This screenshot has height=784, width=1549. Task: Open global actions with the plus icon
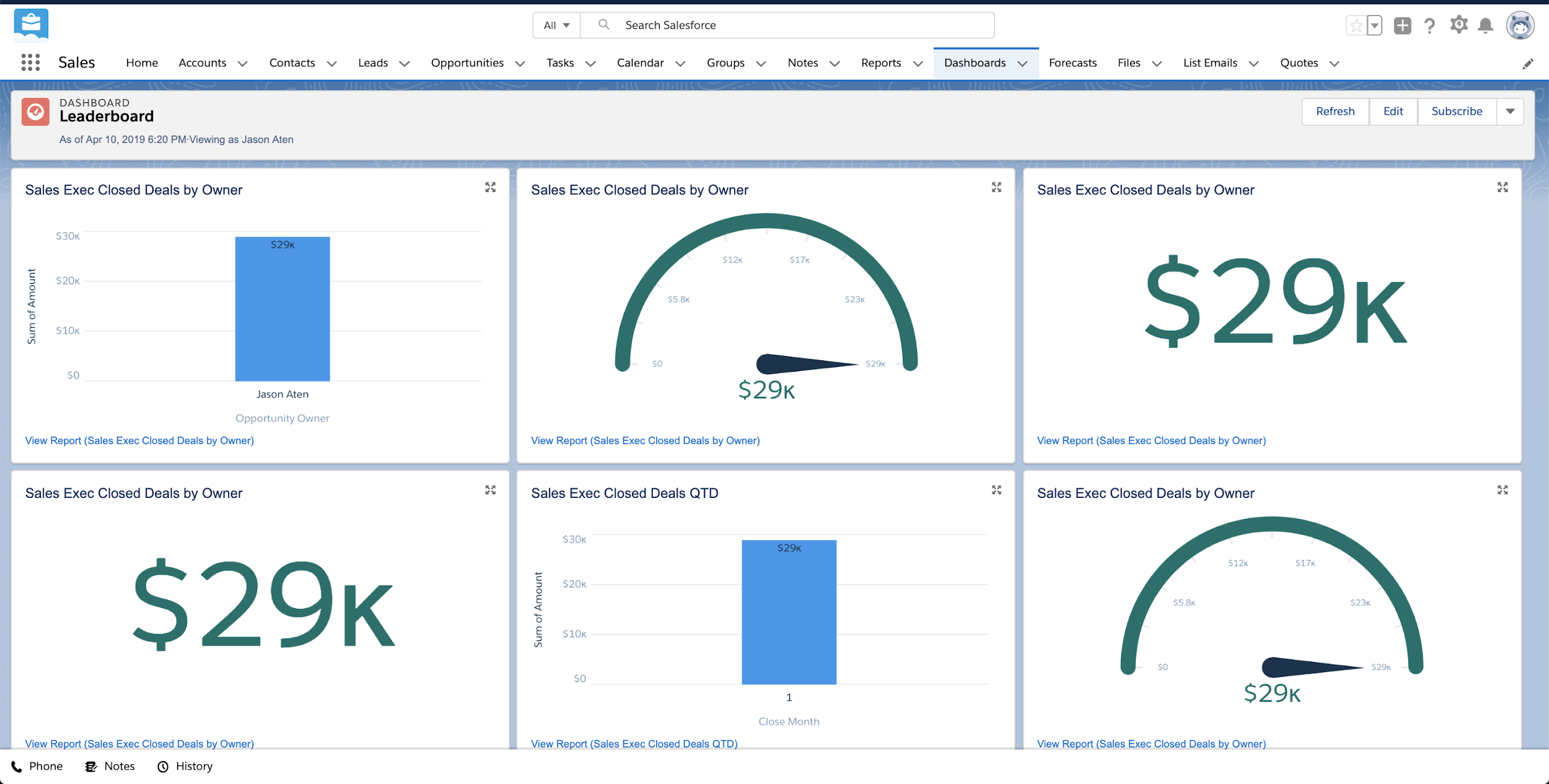pyautogui.click(x=1402, y=25)
